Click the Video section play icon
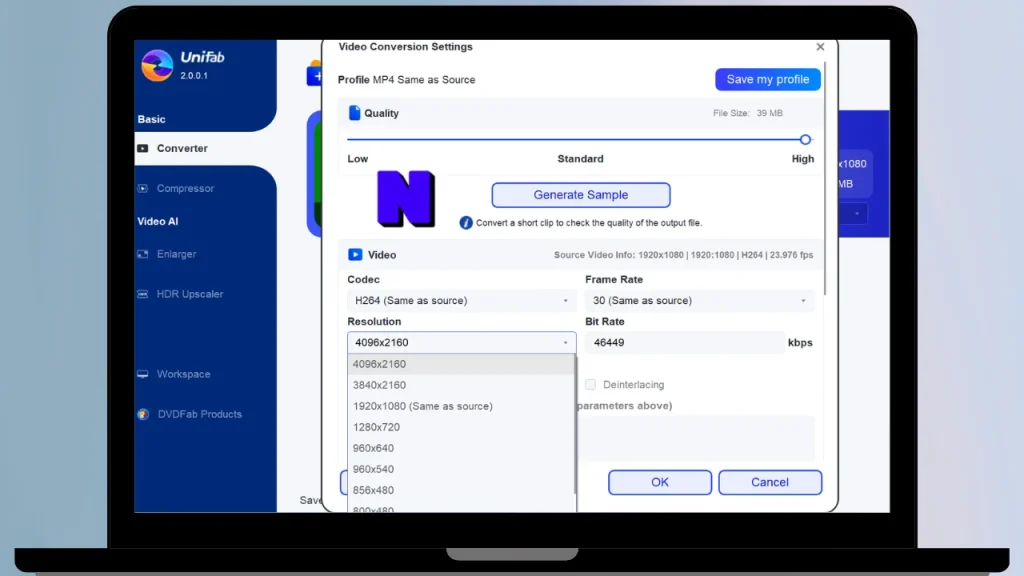The height and width of the screenshot is (576, 1024). tap(355, 255)
